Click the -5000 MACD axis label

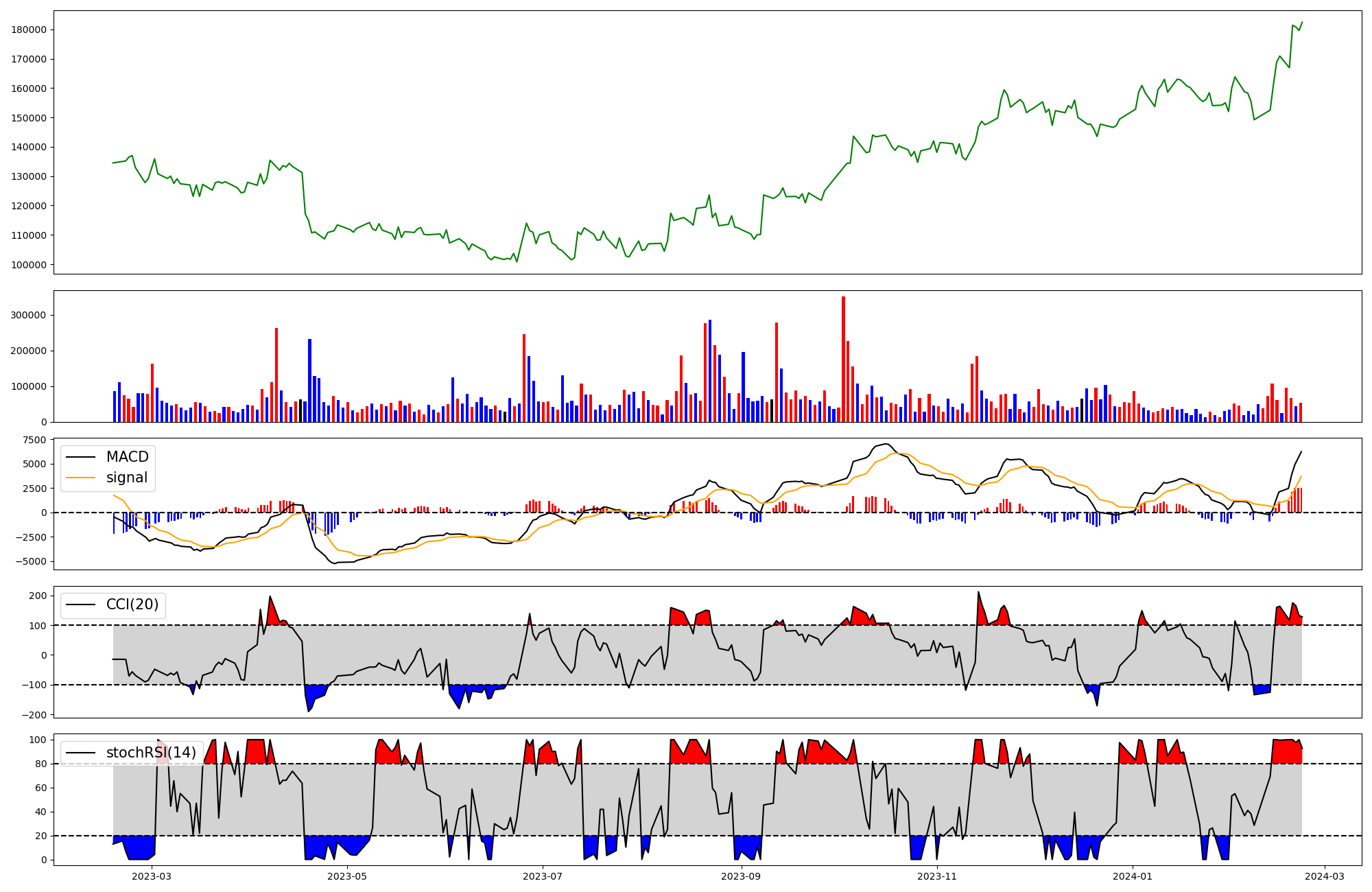(32, 561)
